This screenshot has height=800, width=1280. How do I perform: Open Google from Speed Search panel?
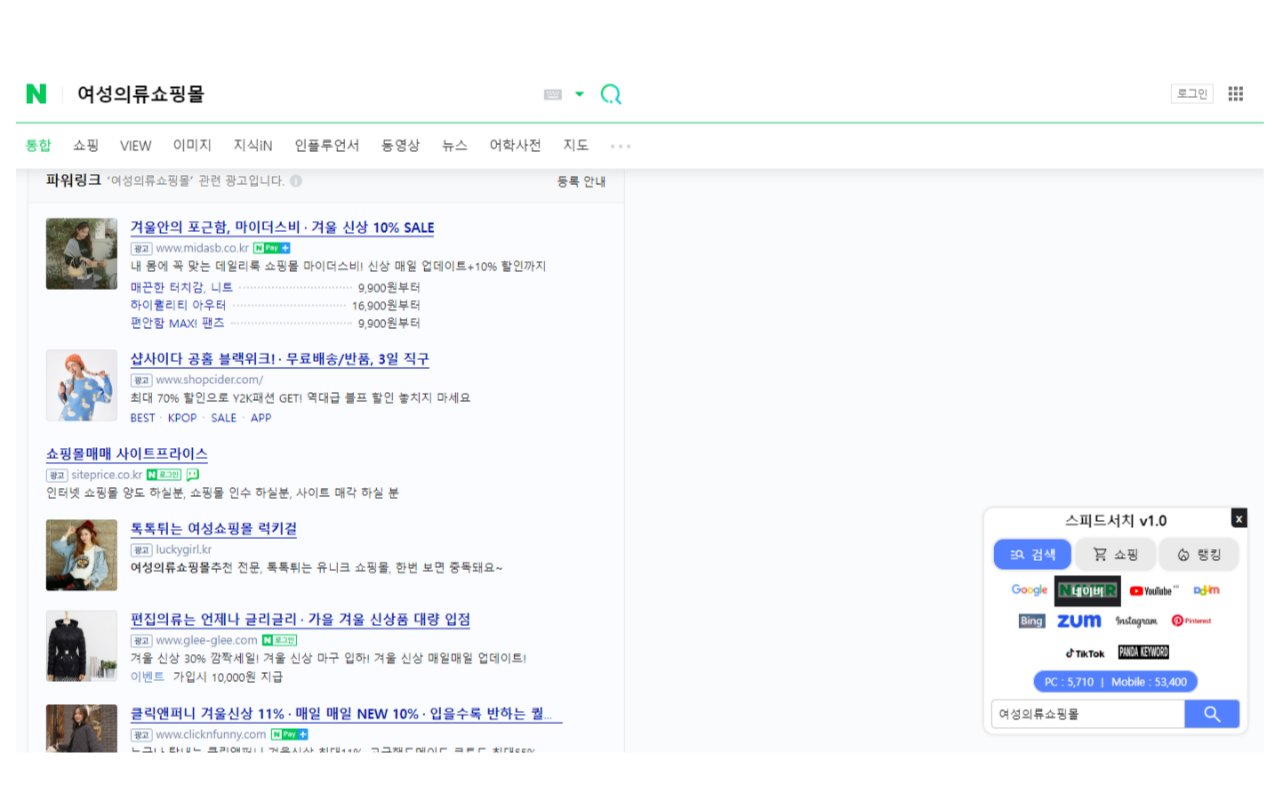click(1029, 590)
